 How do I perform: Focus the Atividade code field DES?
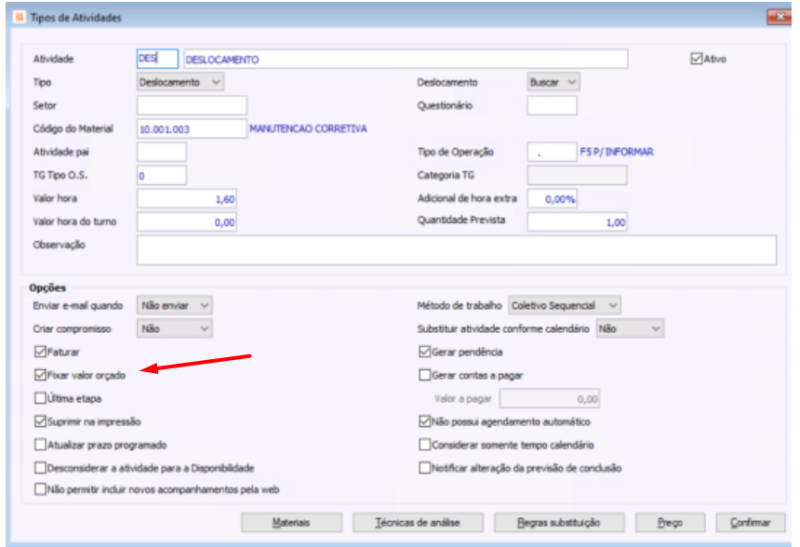click(157, 59)
